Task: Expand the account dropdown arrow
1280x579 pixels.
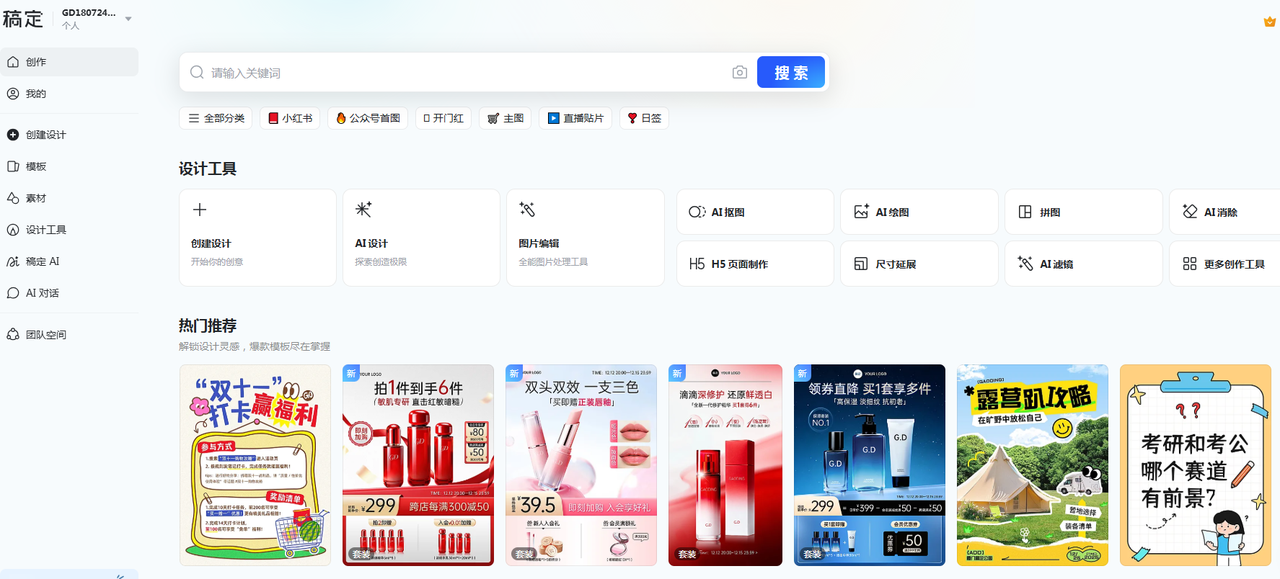Action: tap(128, 19)
